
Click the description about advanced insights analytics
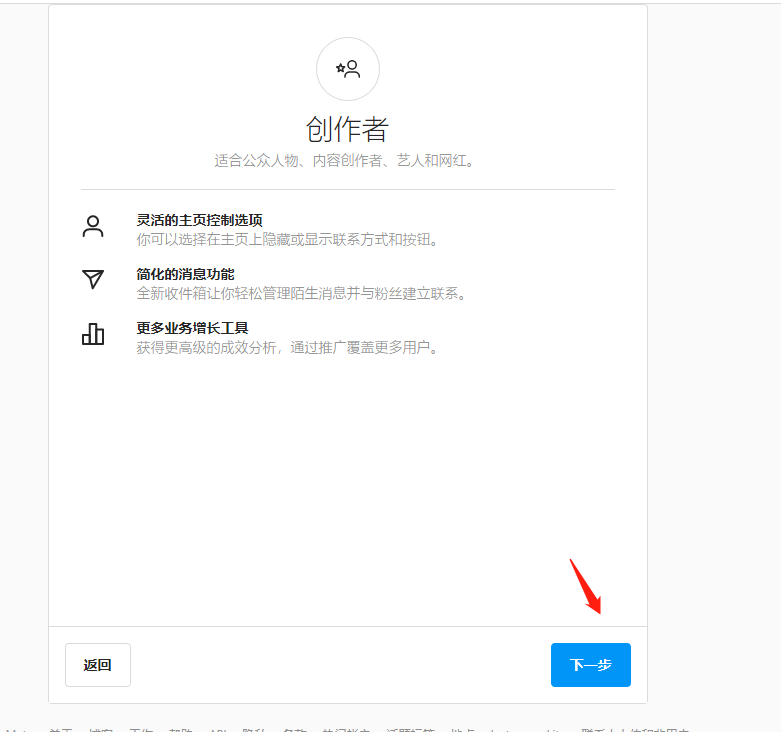[288, 348]
